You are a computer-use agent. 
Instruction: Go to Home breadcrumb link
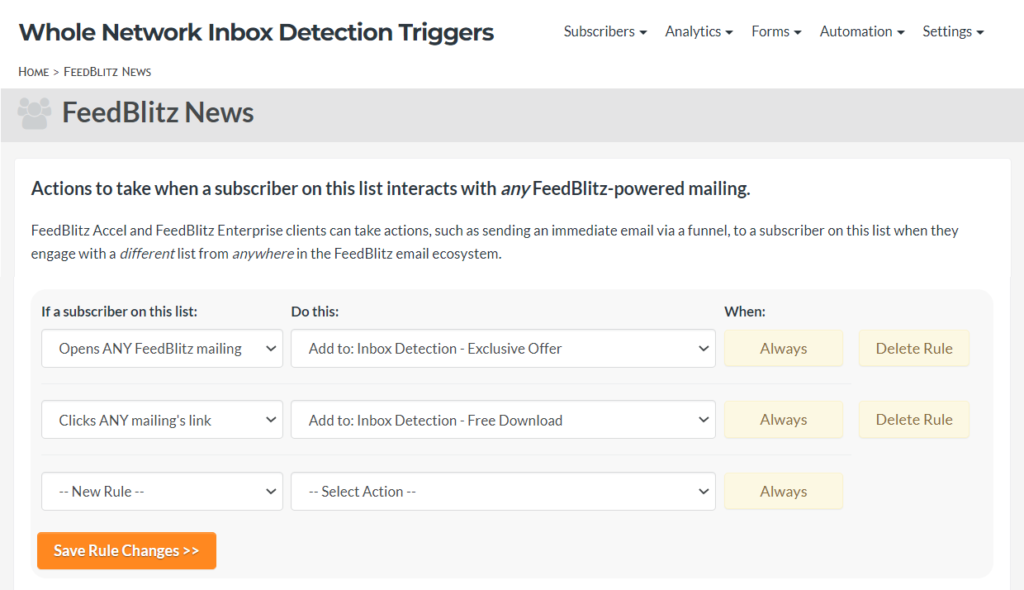pyautogui.click(x=33, y=72)
